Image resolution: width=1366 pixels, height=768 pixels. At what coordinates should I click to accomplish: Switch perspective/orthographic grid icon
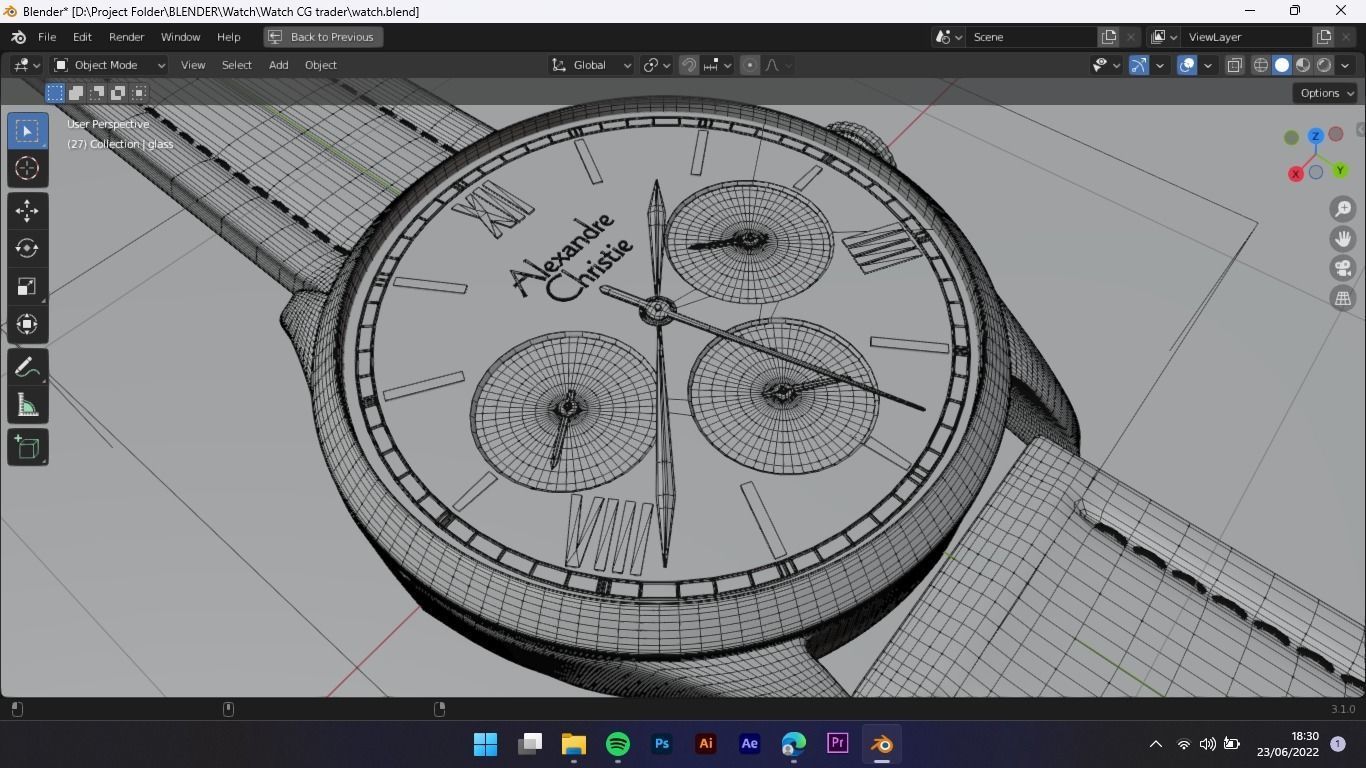1343,298
